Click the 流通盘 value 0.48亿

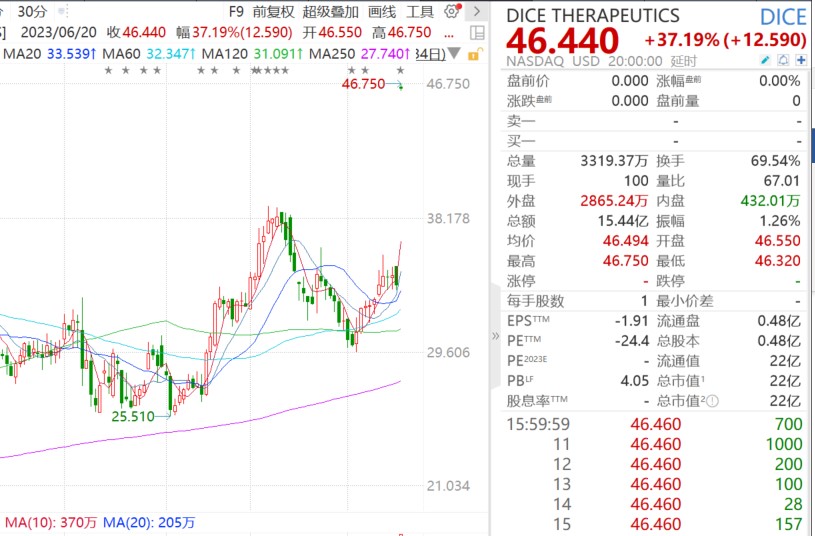(779, 321)
